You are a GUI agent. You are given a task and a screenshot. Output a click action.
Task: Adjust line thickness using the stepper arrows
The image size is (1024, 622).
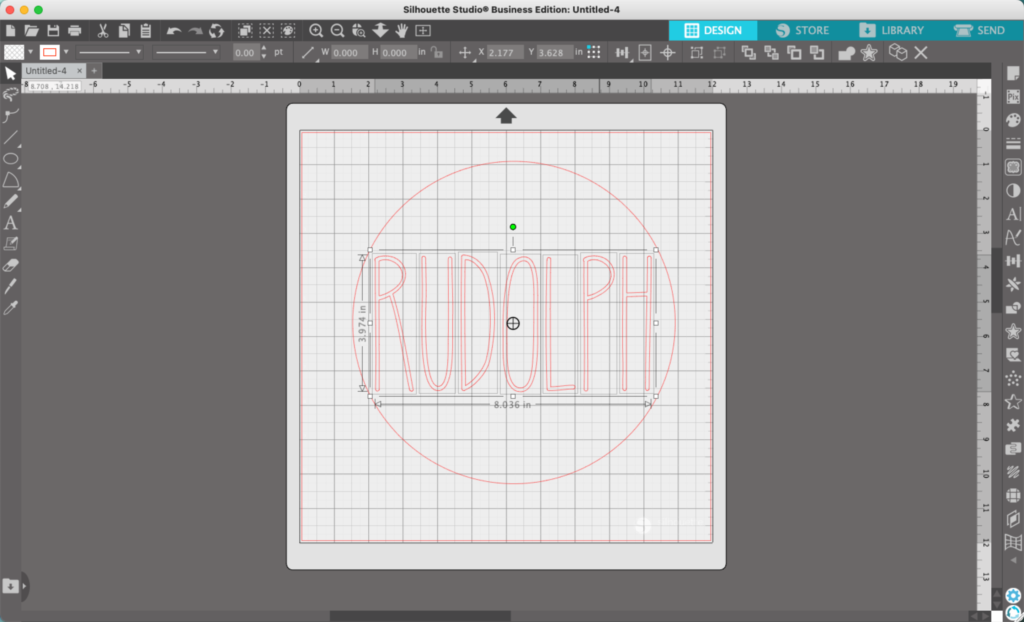tap(264, 52)
